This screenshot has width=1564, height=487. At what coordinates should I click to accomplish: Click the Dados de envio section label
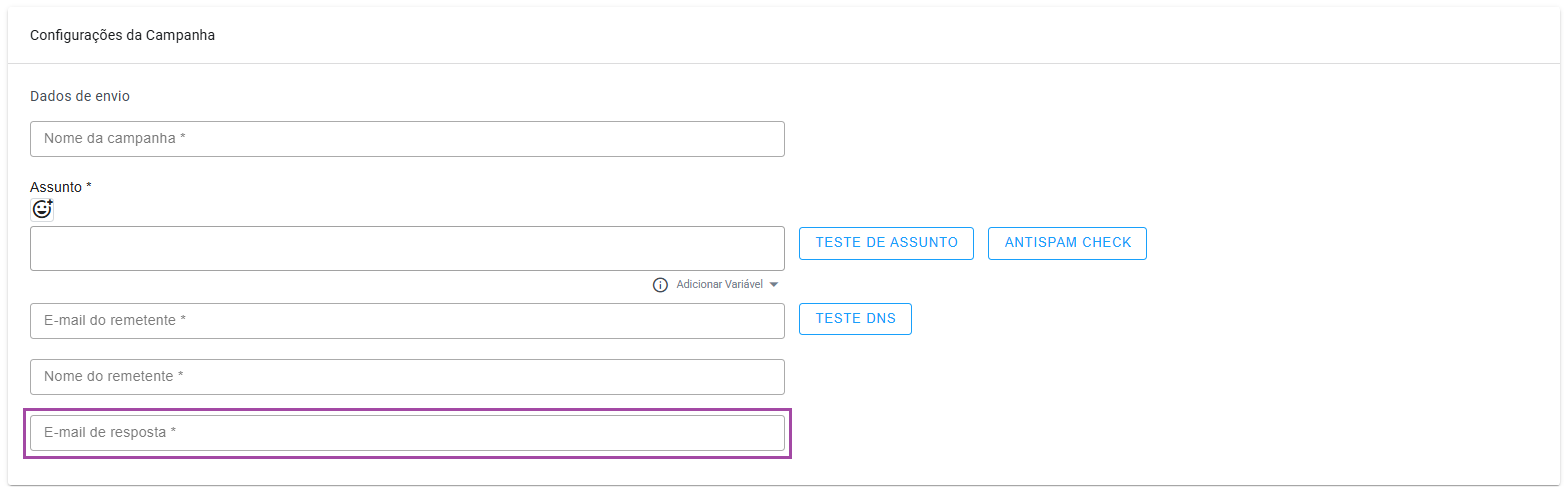pyautogui.click(x=80, y=96)
